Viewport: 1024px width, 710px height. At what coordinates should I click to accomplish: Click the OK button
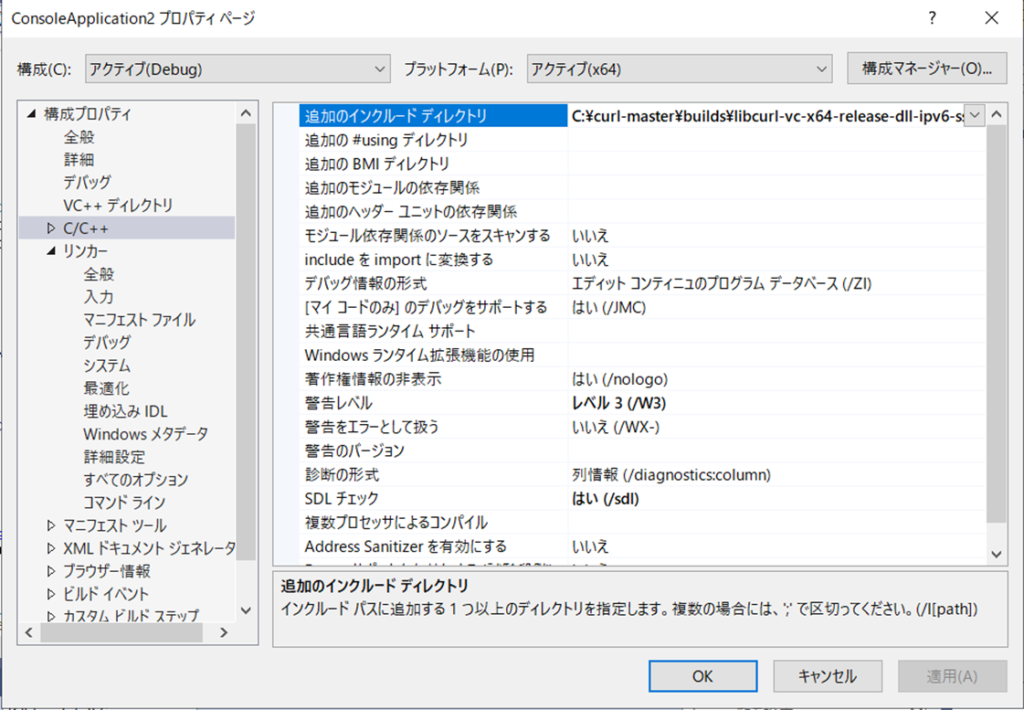[x=702, y=676]
